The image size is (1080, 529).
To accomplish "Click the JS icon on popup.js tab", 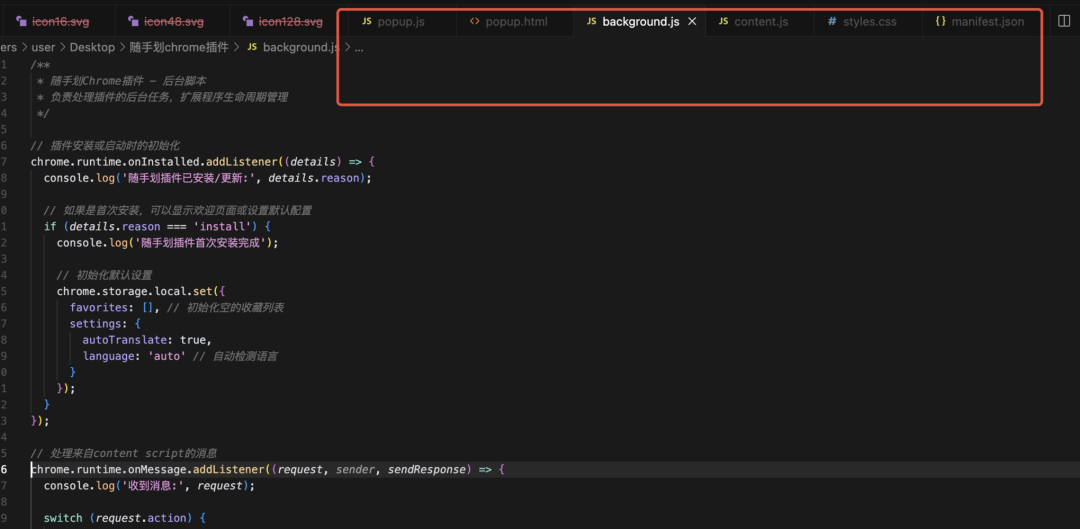I will (366, 21).
